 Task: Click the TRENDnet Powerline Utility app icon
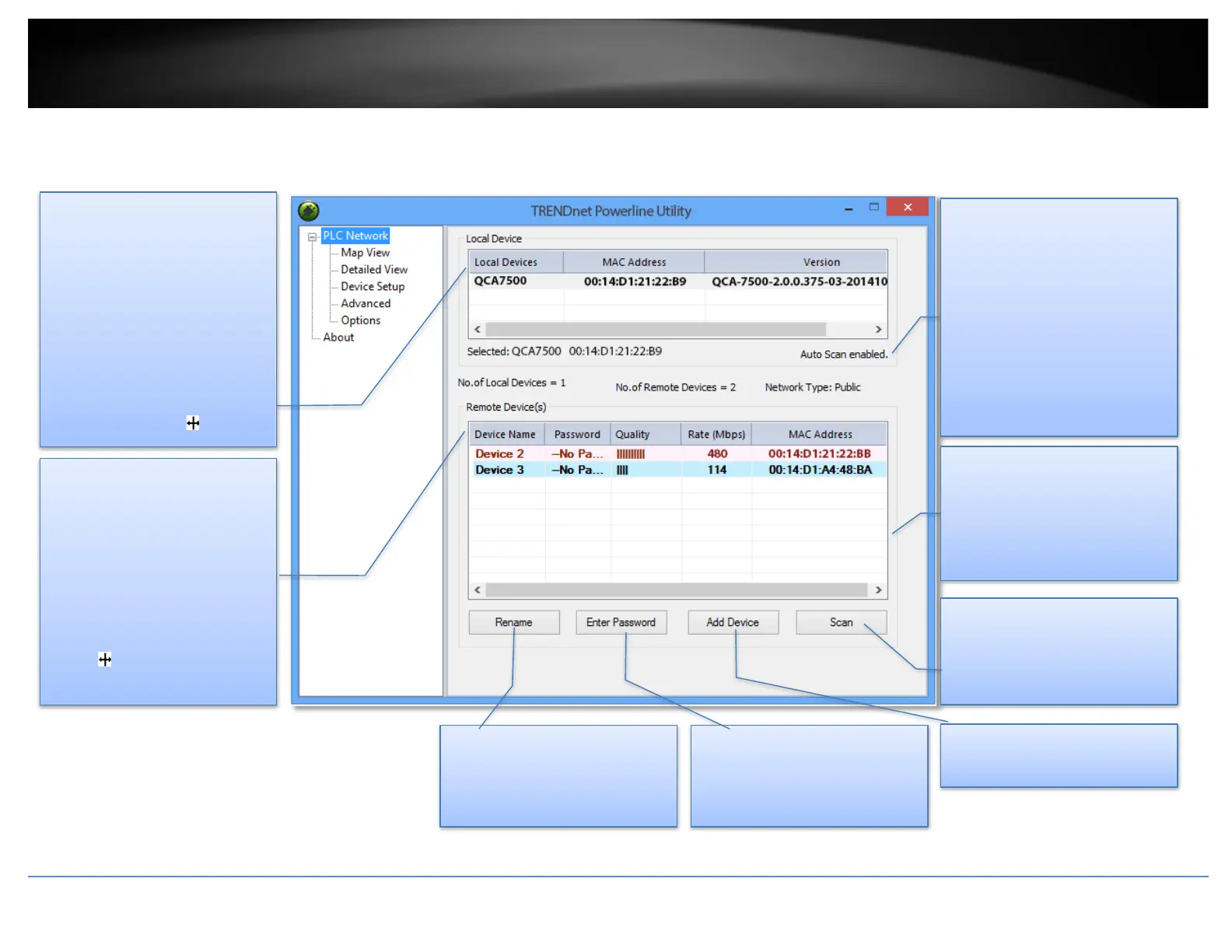point(309,211)
